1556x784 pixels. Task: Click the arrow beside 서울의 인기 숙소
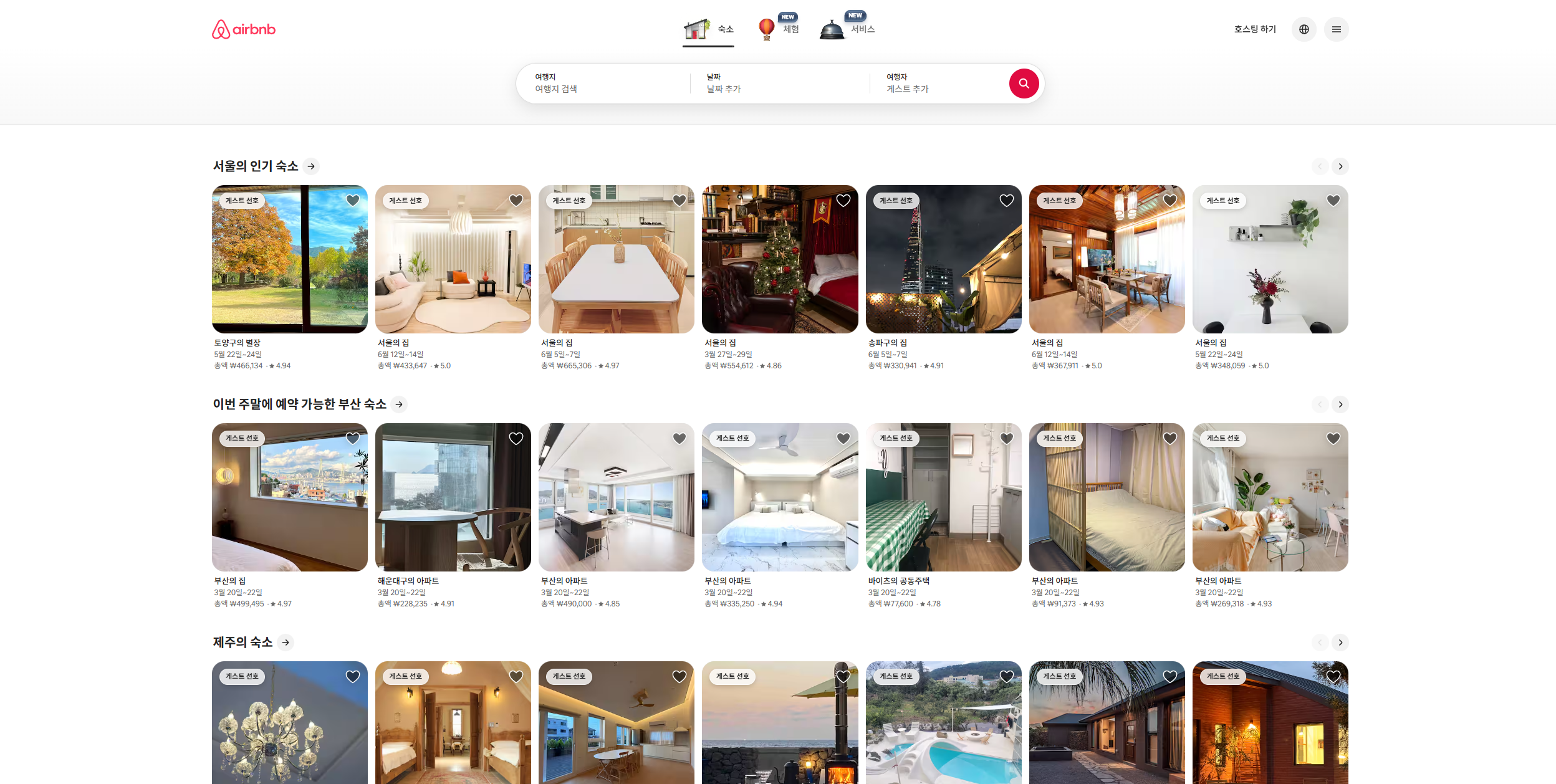[x=311, y=166]
